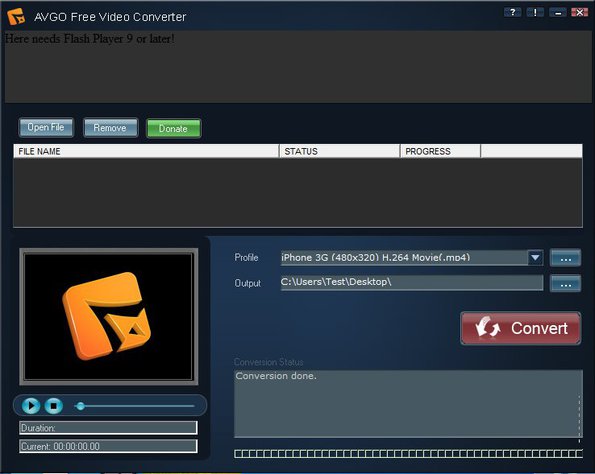
Task: Click the preview thumbnail with orange logo
Action: pos(109,317)
